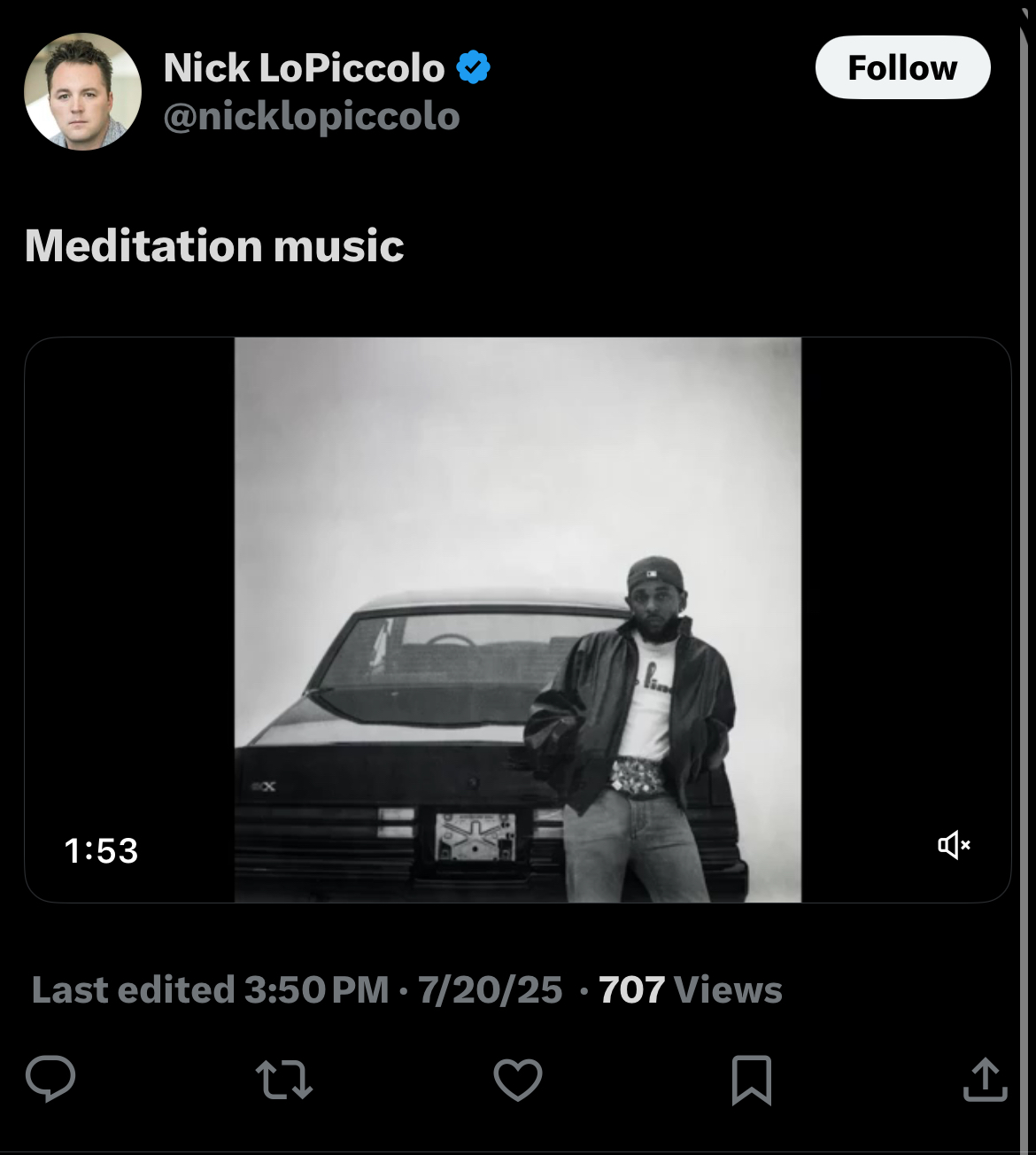Bookmark this post
The image size is (1036, 1155).
pos(752,1080)
